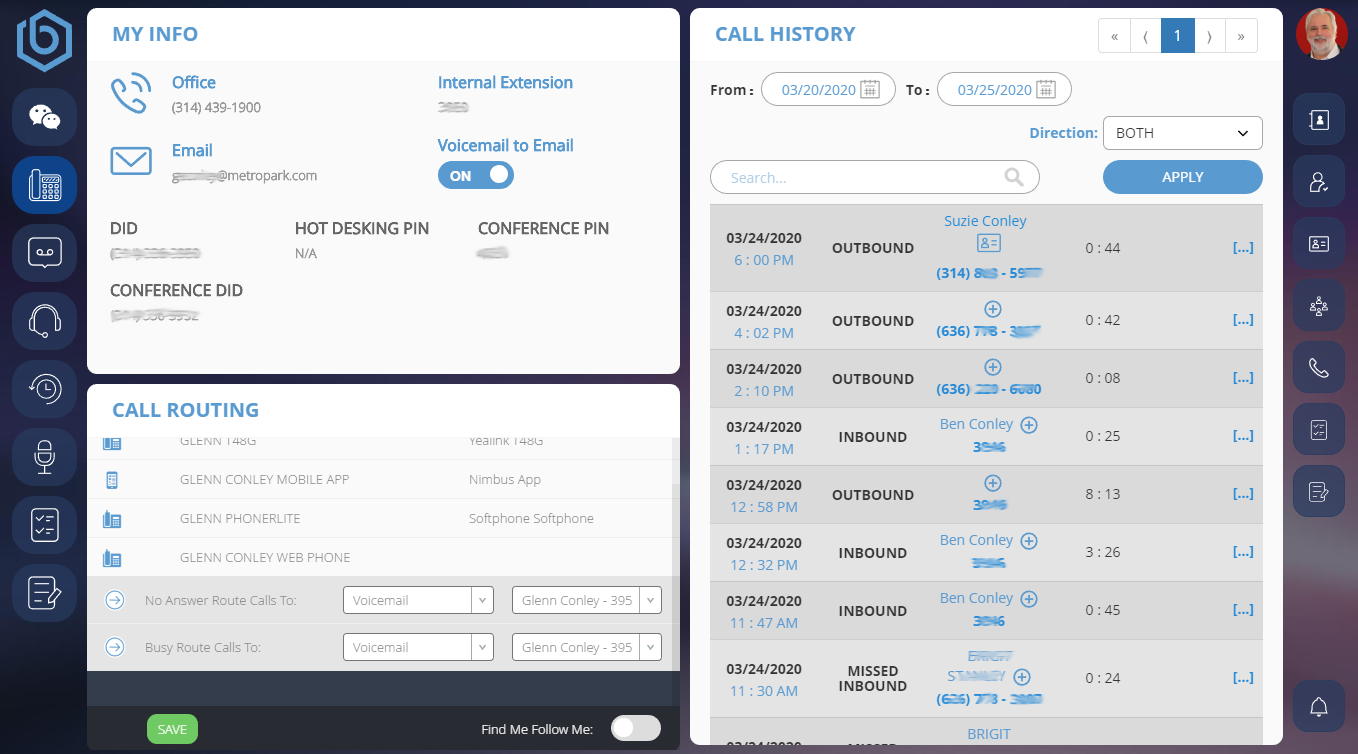The image size is (1358, 754).
Task: Expand the No Answer route Voicemail dropdown
Action: [x=418, y=600]
